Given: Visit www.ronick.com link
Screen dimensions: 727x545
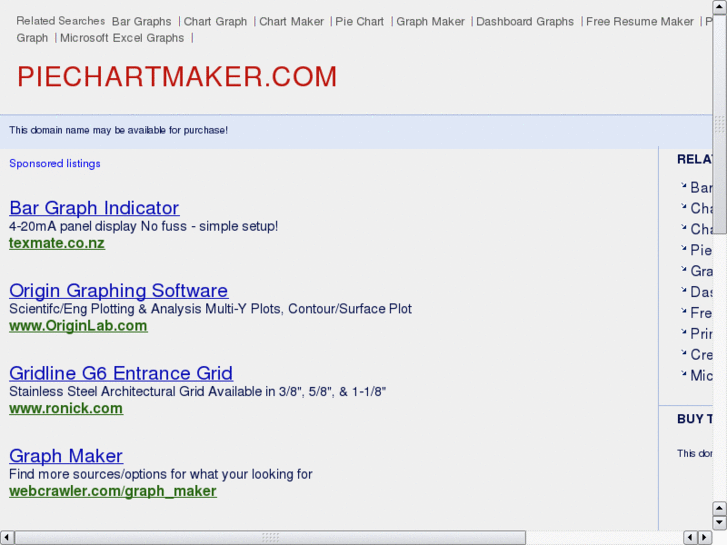Looking at the screenshot, I should coord(66,408).
